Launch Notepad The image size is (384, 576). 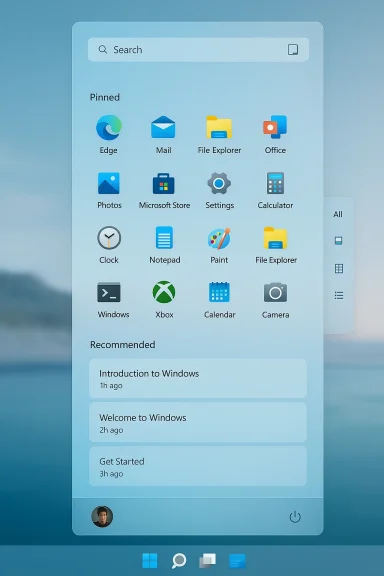tap(164, 238)
